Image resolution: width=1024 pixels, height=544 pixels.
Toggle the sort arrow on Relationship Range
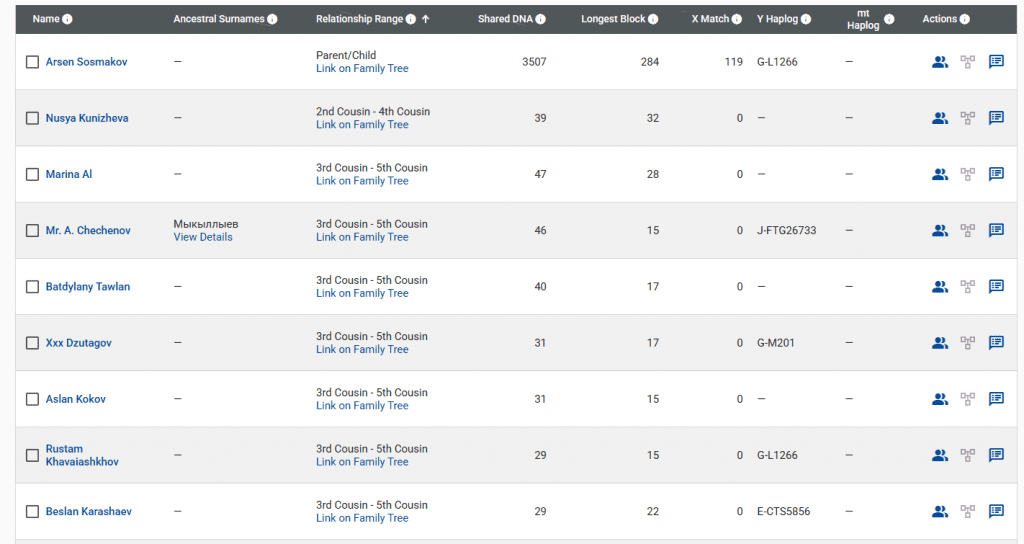pyautogui.click(x=426, y=19)
